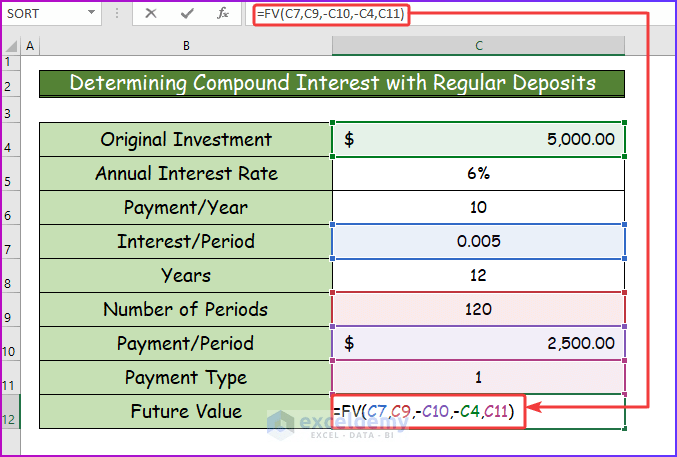This screenshot has width=677, height=457.
Task: Click the Years value 12
Action: (478, 276)
